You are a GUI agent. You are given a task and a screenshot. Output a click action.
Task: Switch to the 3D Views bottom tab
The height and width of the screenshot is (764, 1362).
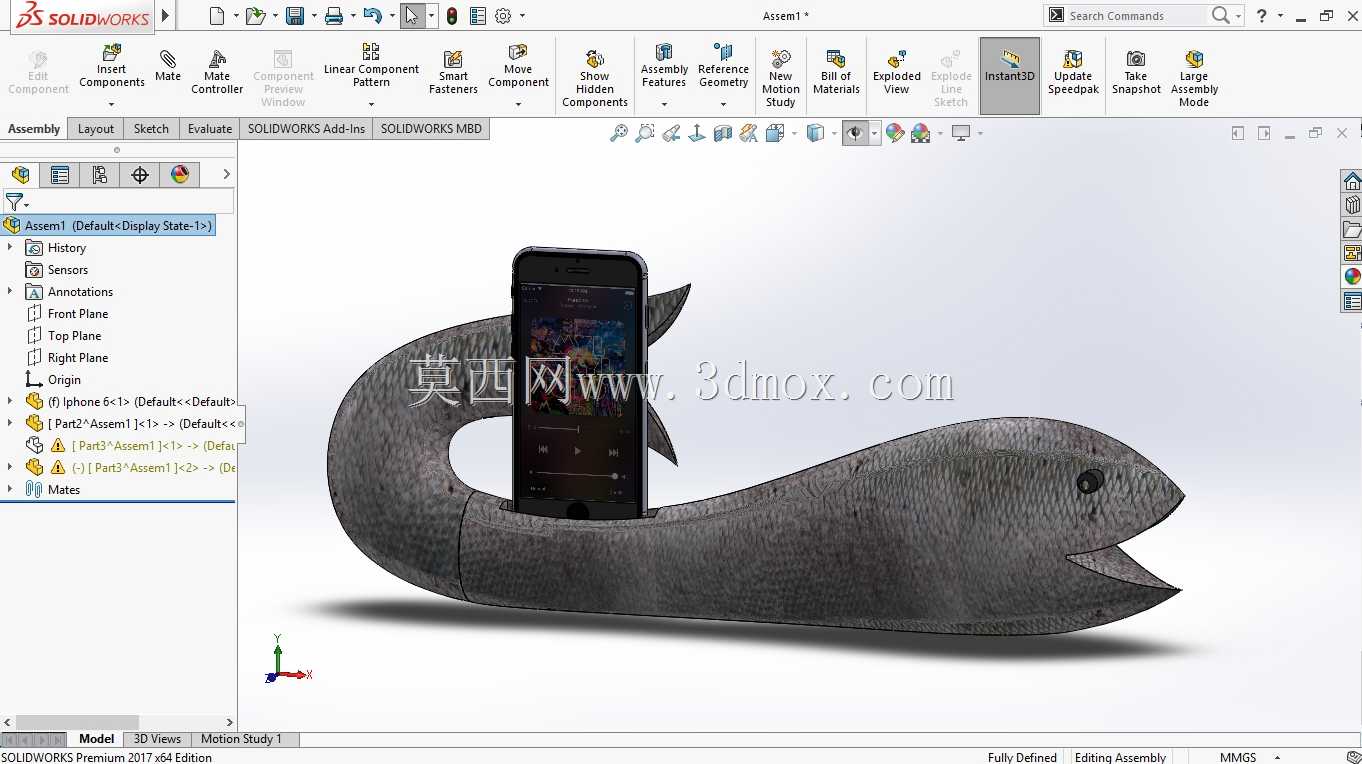tap(157, 739)
